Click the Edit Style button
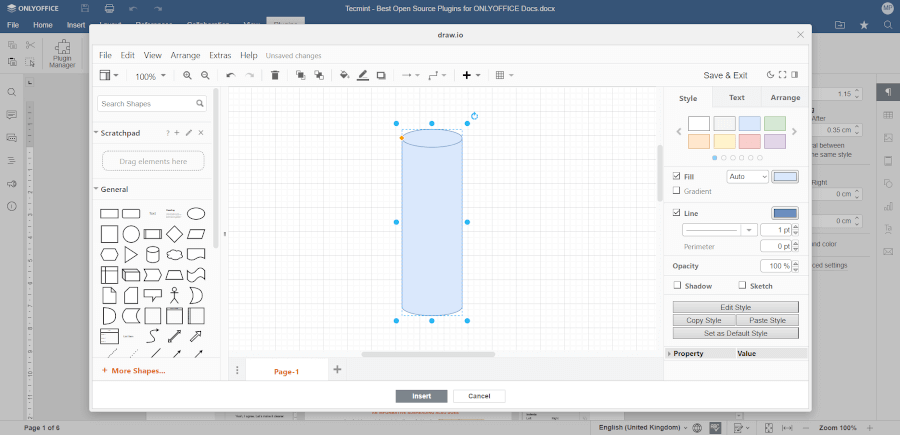The image size is (900, 435). coord(735,307)
